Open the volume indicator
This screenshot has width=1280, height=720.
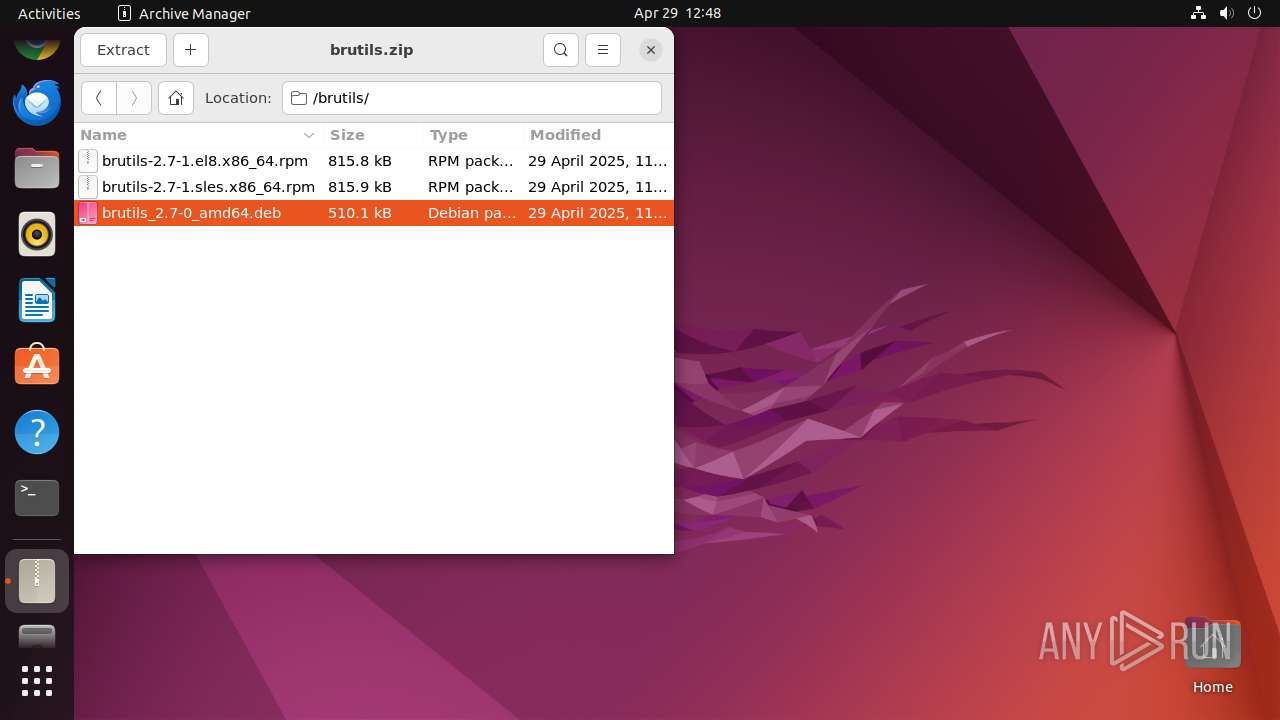pos(1226,13)
